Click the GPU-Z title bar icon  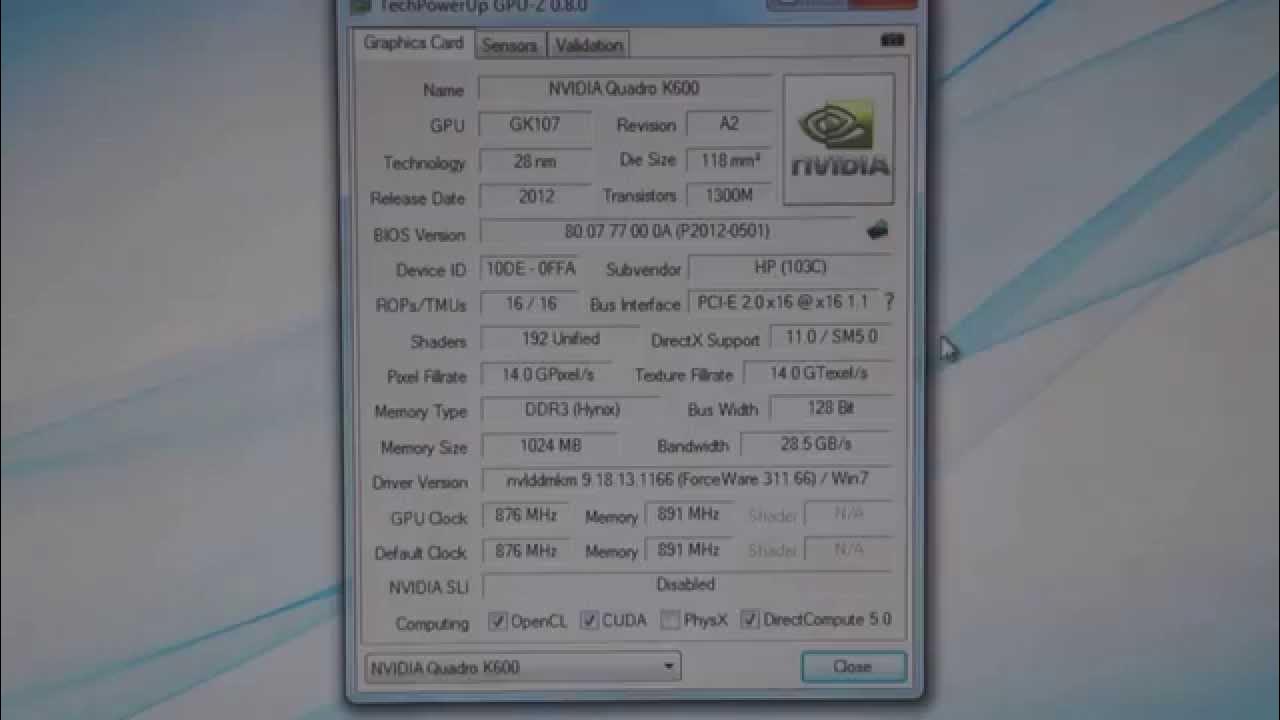(361, 6)
